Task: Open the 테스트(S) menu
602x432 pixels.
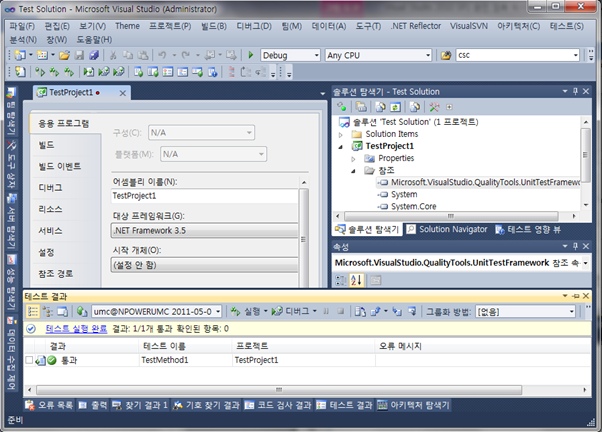Action: (567, 26)
